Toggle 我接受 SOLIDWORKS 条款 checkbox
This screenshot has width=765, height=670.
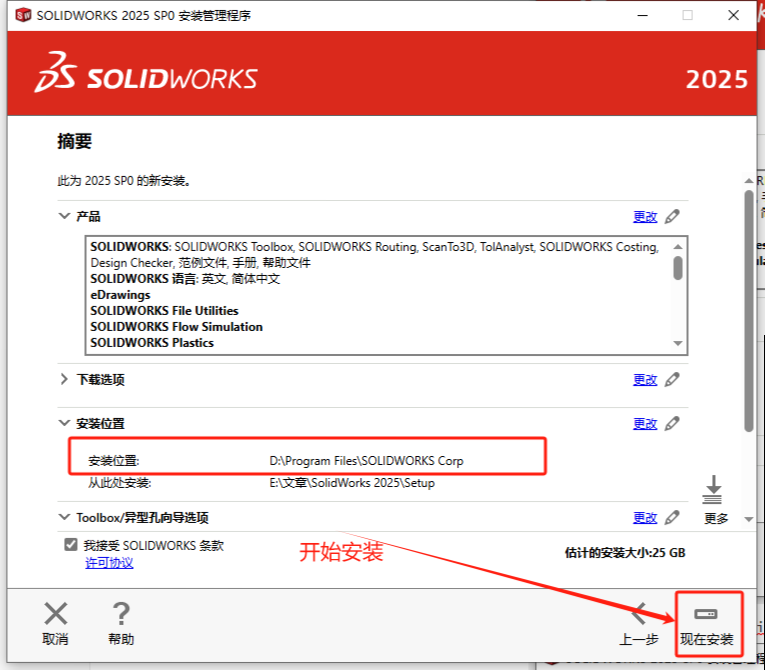(71, 545)
